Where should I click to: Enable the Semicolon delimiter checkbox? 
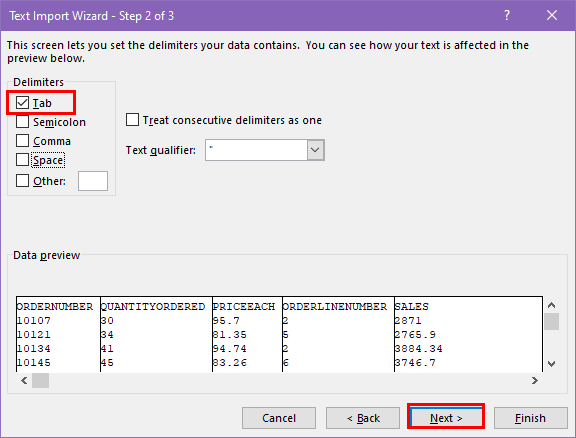click(x=22, y=122)
